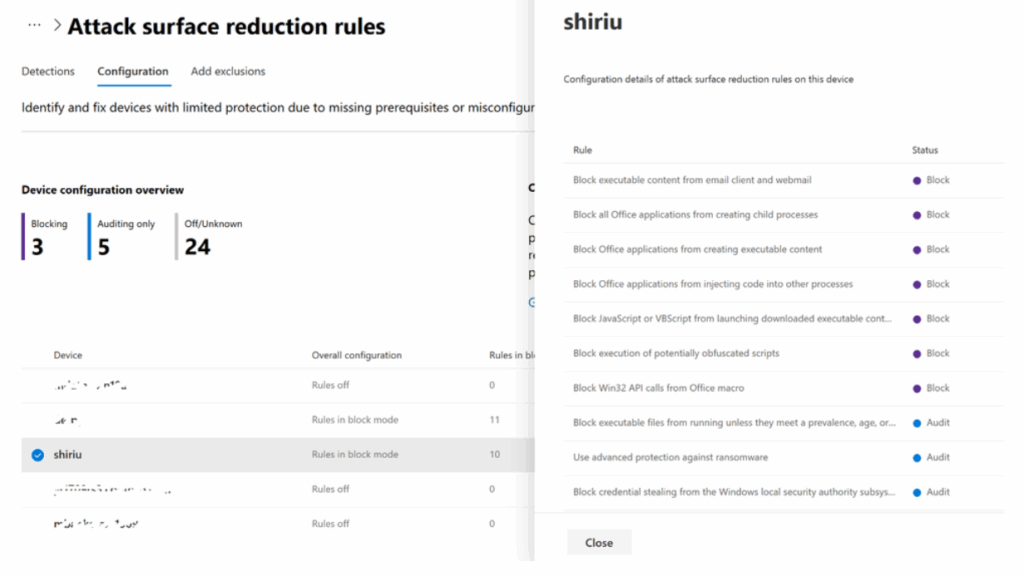
Task: Open the Detections tab
Action: point(48,71)
